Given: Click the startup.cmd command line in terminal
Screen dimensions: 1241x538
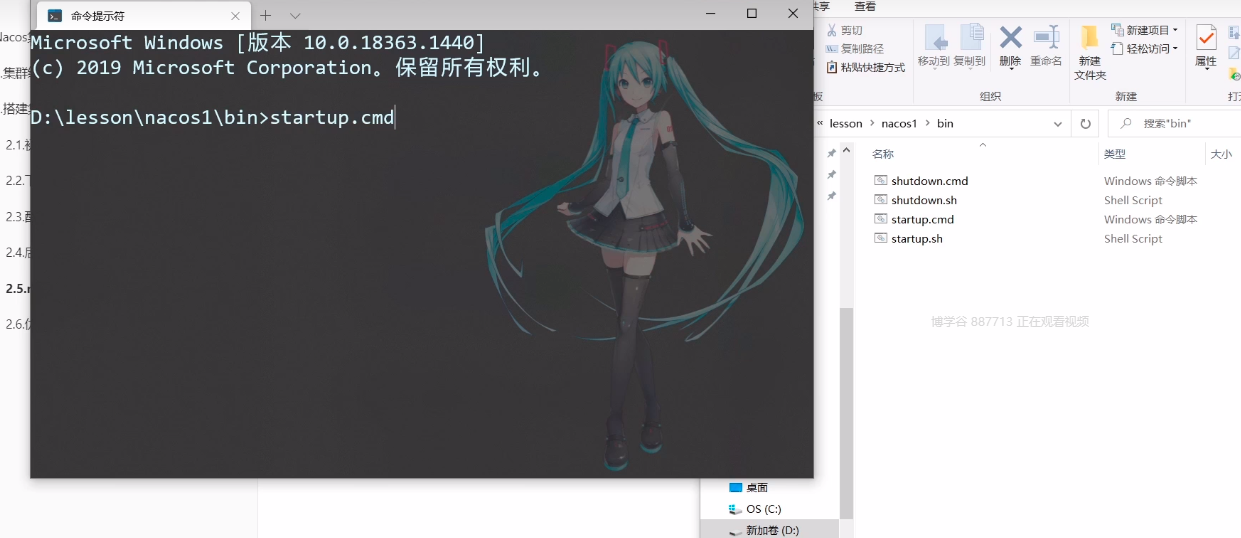Looking at the screenshot, I should click(212, 118).
